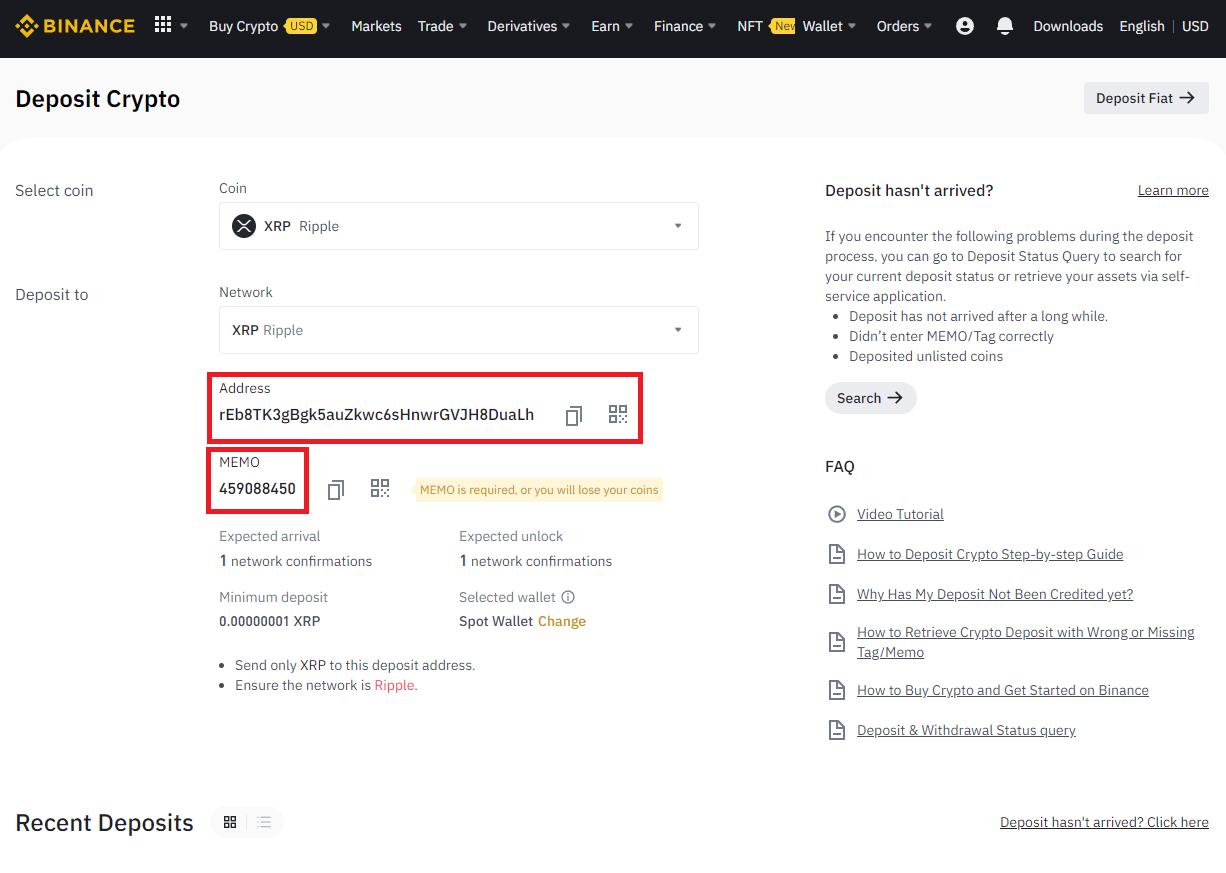Screen dimensions: 1226x873
Task: Open How to Retrieve Crypto Deposit link
Action: pyautogui.click(x=1026, y=642)
